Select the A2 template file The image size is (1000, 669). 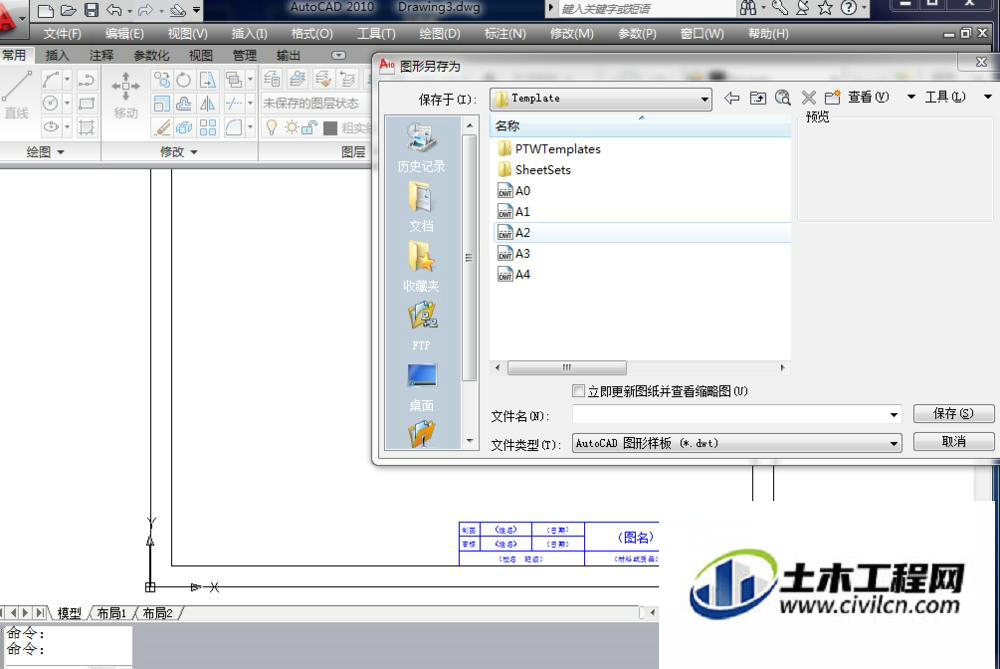pyautogui.click(x=642, y=233)
